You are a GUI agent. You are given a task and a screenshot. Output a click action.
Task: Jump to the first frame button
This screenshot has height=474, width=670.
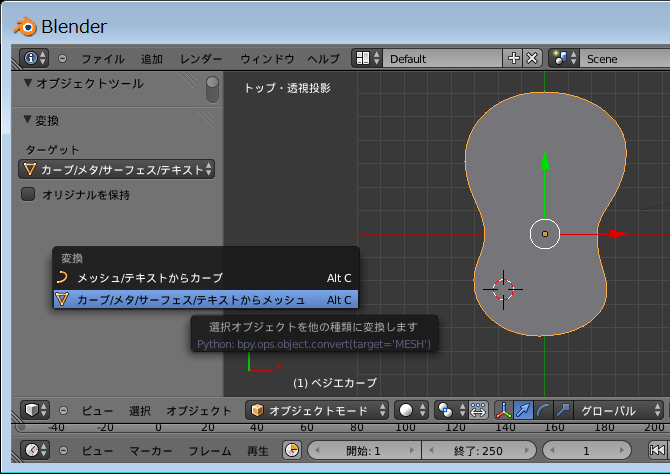657,450
